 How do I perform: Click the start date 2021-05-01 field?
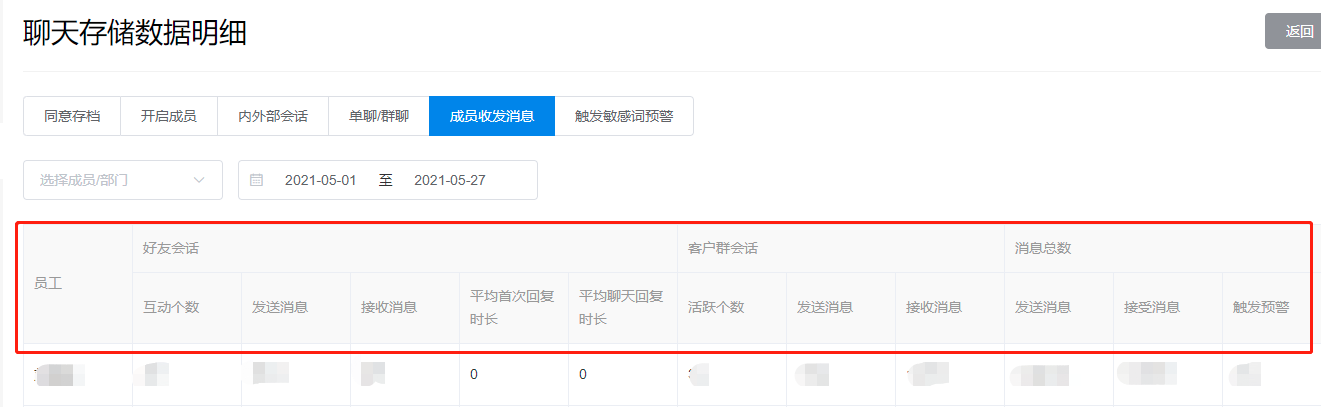[x=320, y=180]
